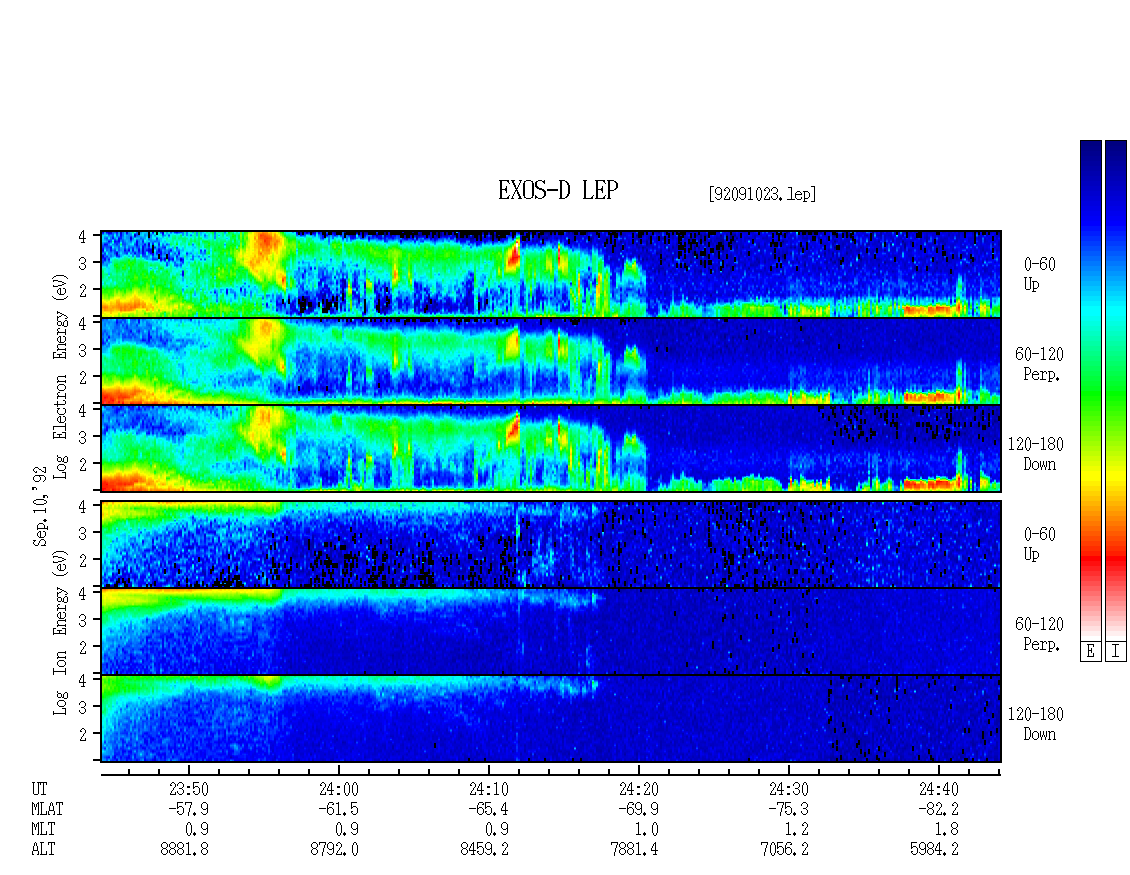Click the boxed I label under color bar

coord(1116,652)
